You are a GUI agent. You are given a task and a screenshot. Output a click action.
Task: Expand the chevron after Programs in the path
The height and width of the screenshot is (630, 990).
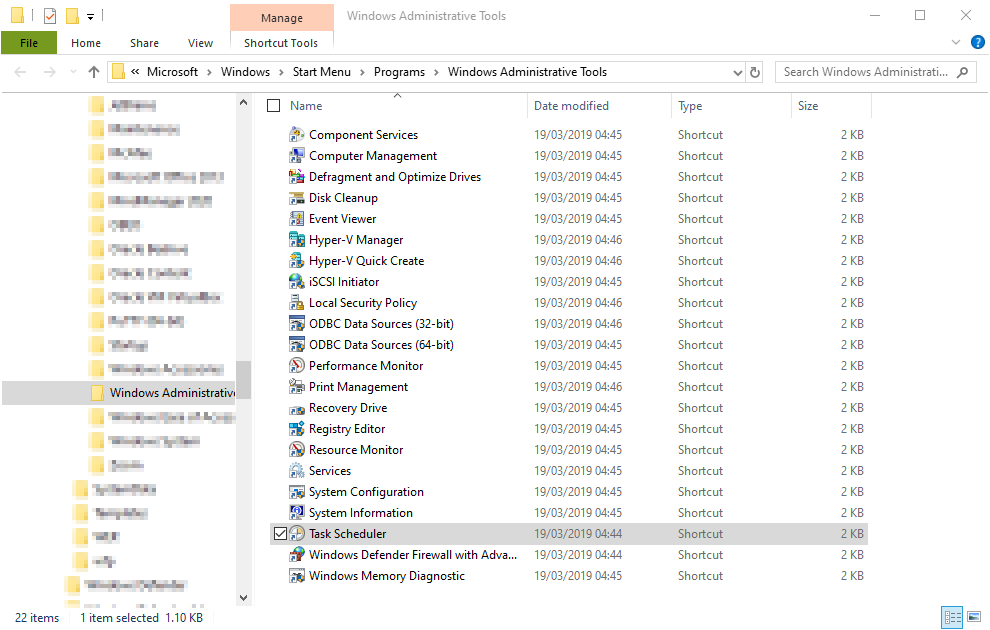tap(436, 73)
